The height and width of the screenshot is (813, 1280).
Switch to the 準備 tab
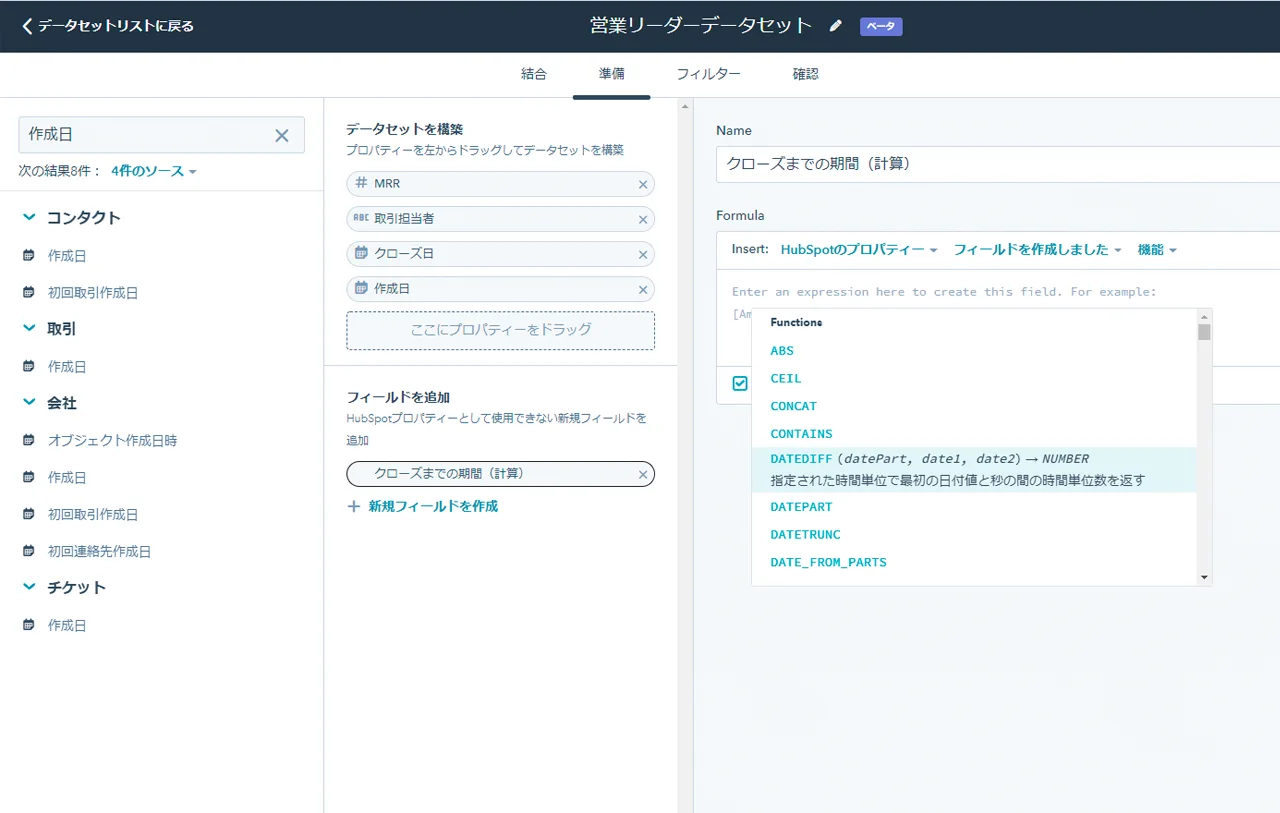(x=612, y=74)
